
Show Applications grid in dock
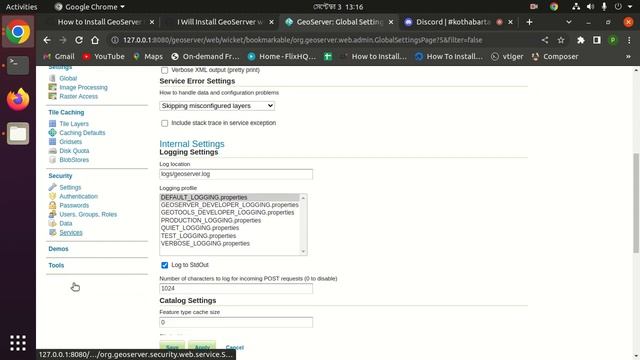(x=18, y=343)
